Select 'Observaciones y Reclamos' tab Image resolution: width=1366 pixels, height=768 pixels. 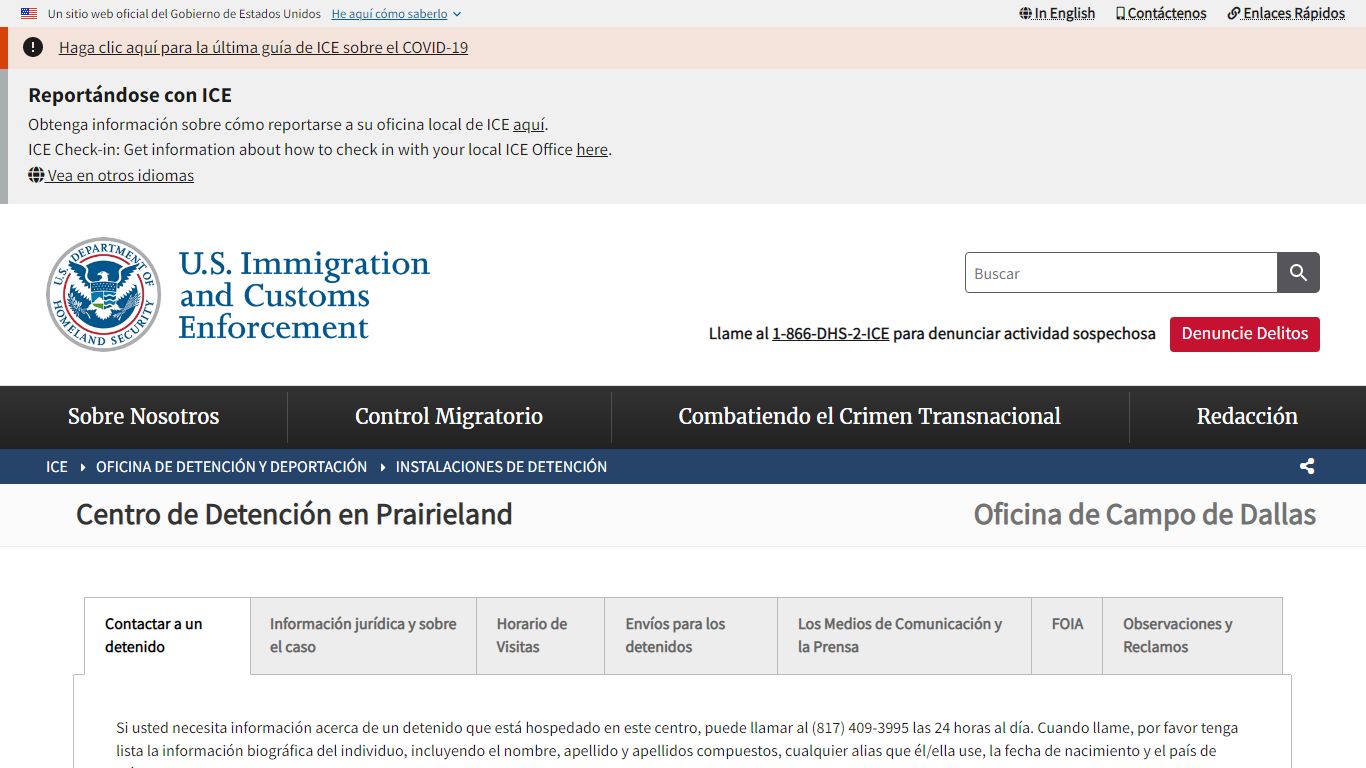(1192, 636)
